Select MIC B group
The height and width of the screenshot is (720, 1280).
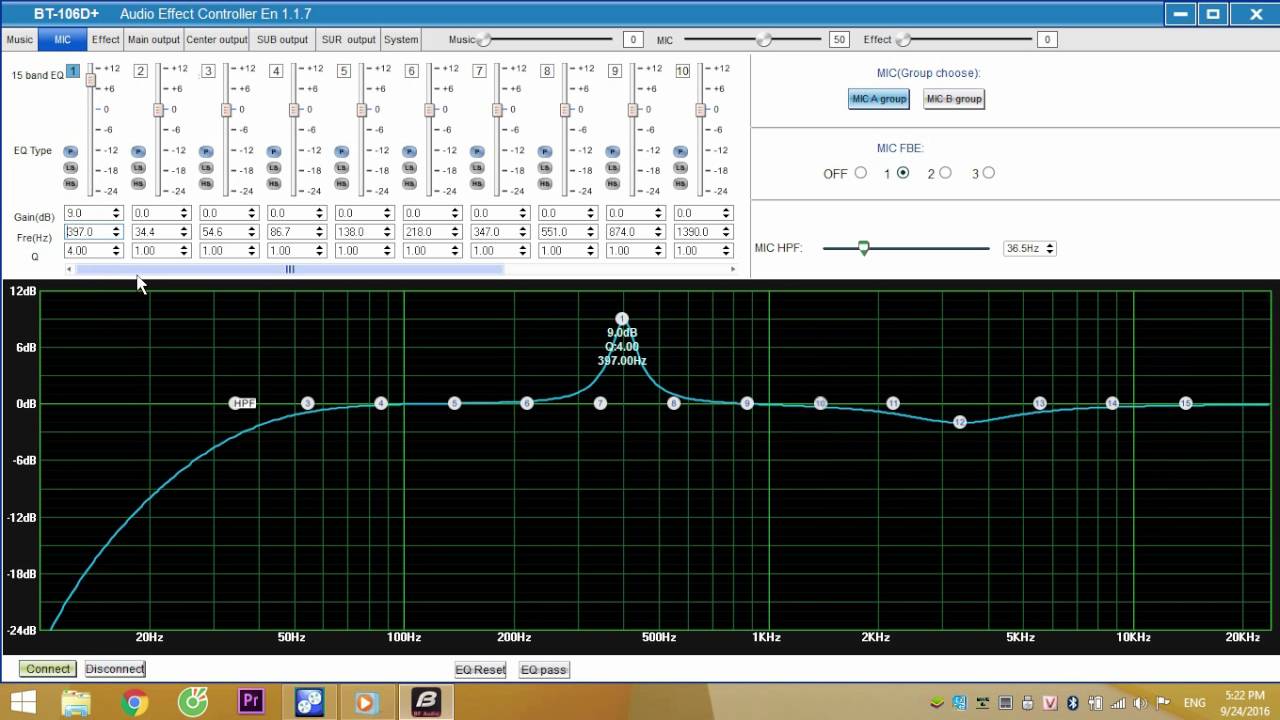[954, 99]
